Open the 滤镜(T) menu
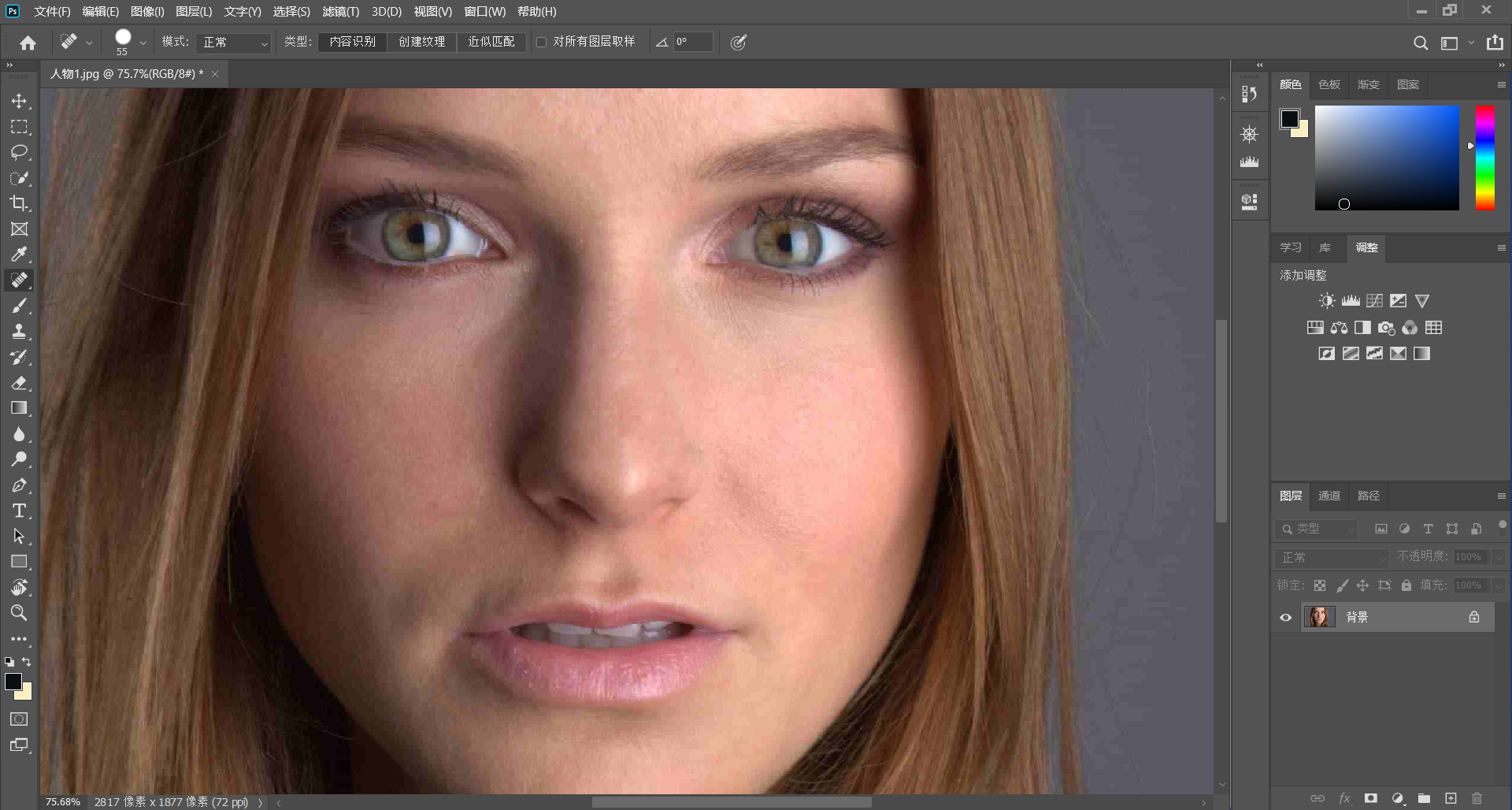1512x810 pixels. (x=340, y=11)
